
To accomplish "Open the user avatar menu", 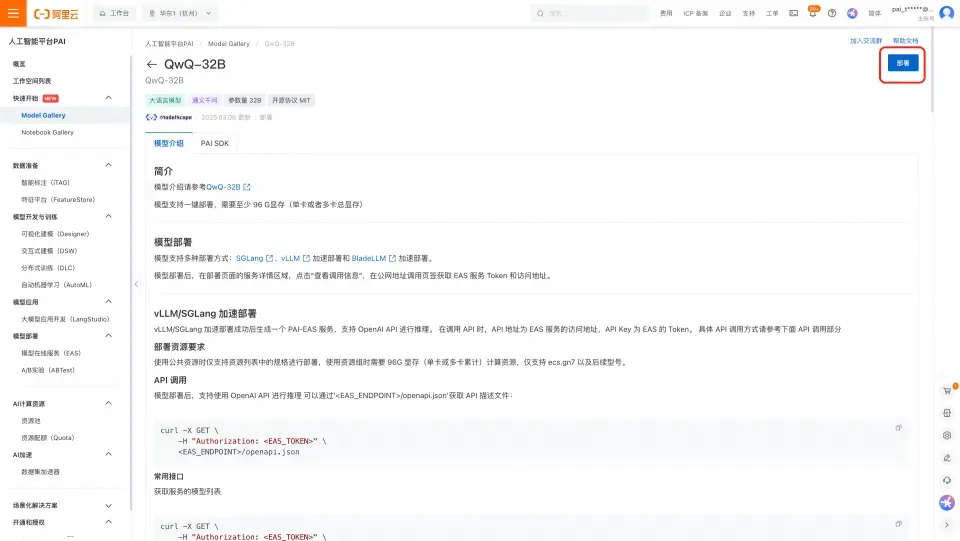I will [947, 13].
